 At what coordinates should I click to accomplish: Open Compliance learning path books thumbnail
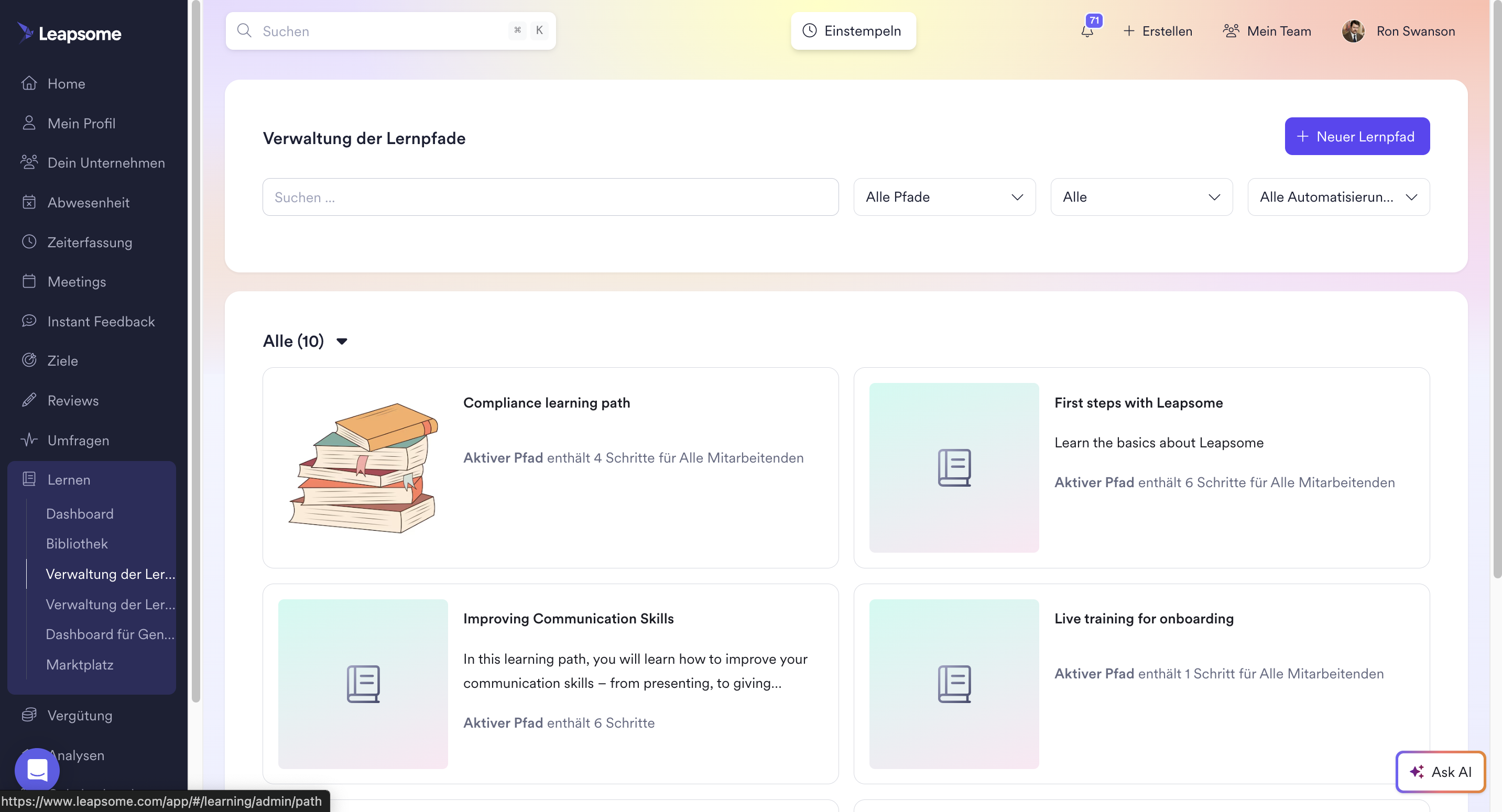pyautogui.click(x=363, y=467)
